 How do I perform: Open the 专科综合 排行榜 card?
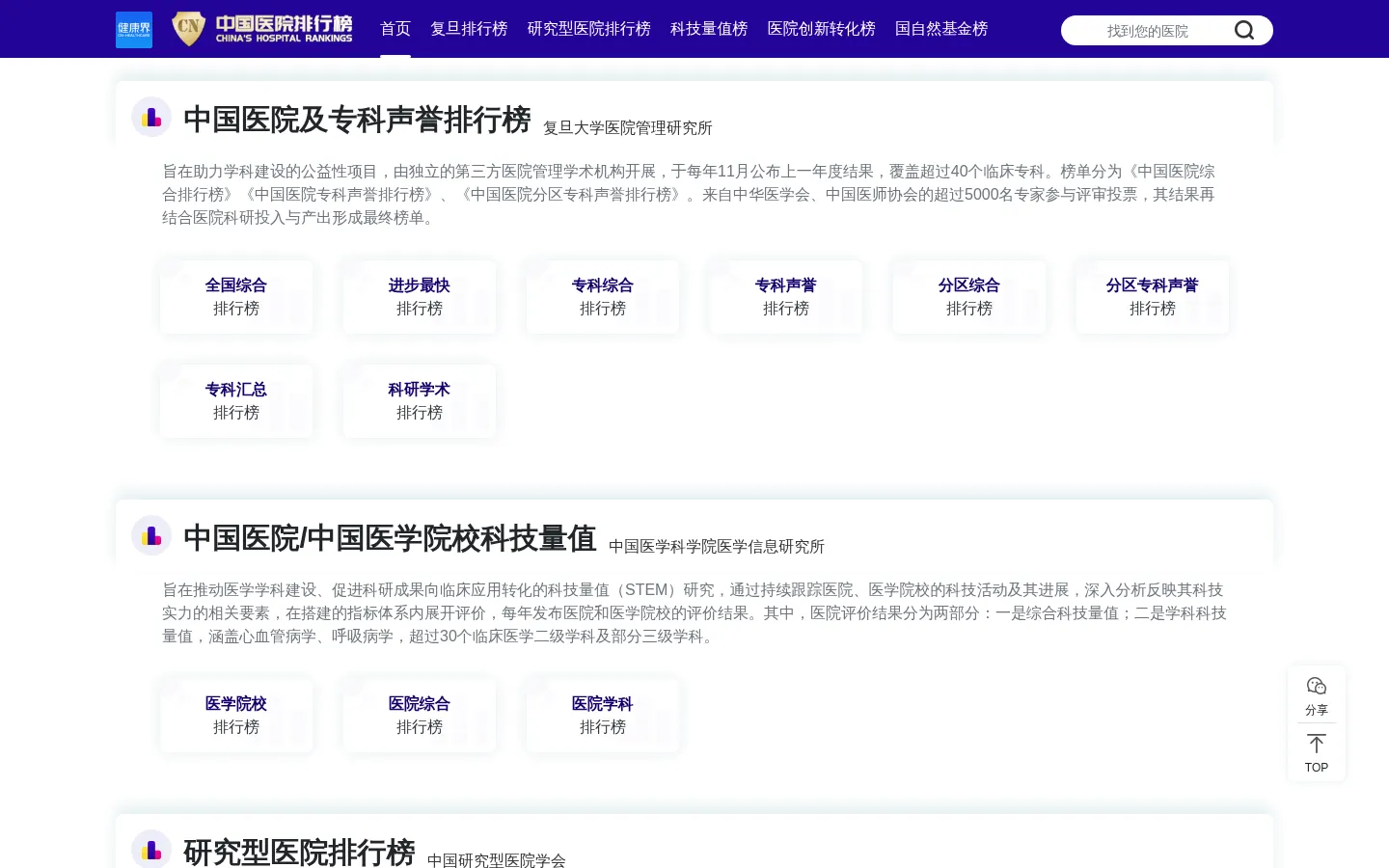click(x=603, y=297)
